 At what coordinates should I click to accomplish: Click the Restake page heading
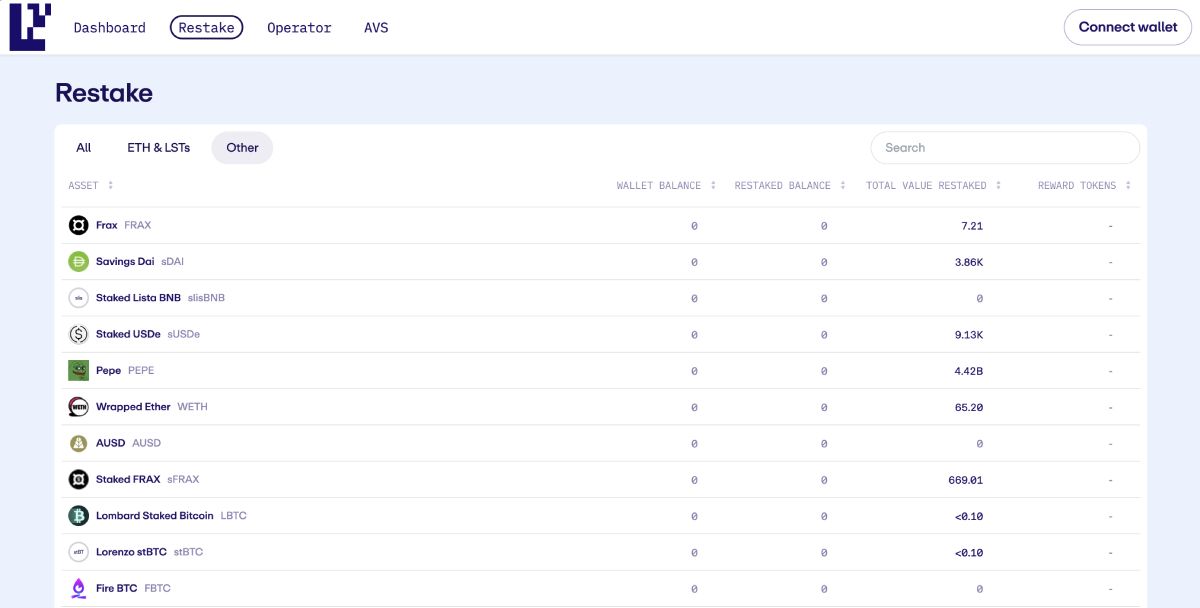[x=104, y=93]
